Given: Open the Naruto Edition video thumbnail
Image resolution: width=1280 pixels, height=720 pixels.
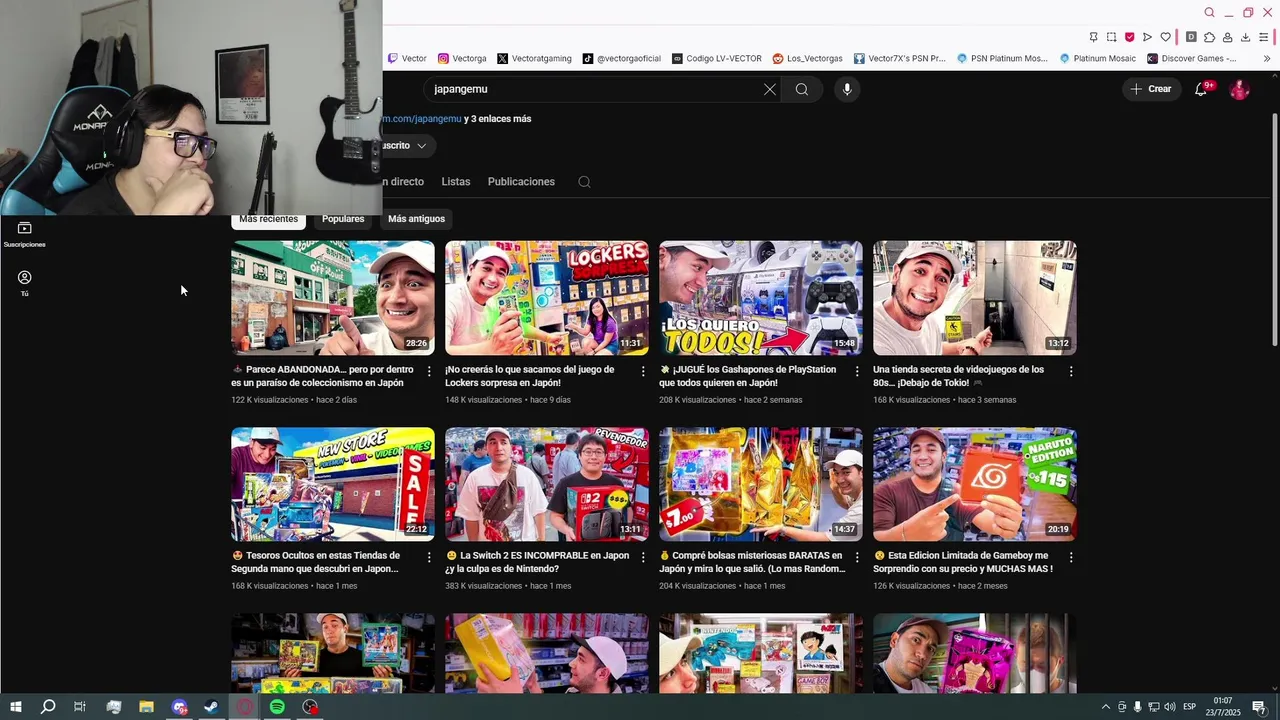Looking at the screenshot, I should pos(975,484).
